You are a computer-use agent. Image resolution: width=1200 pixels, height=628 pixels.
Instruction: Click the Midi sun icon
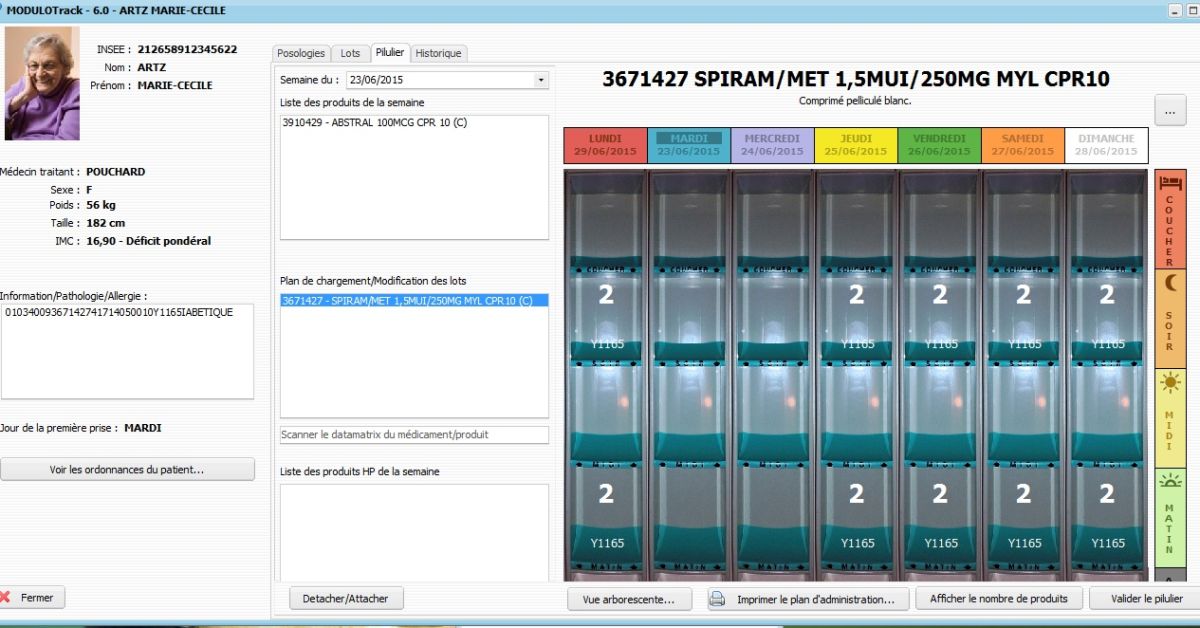[1170, 383]
